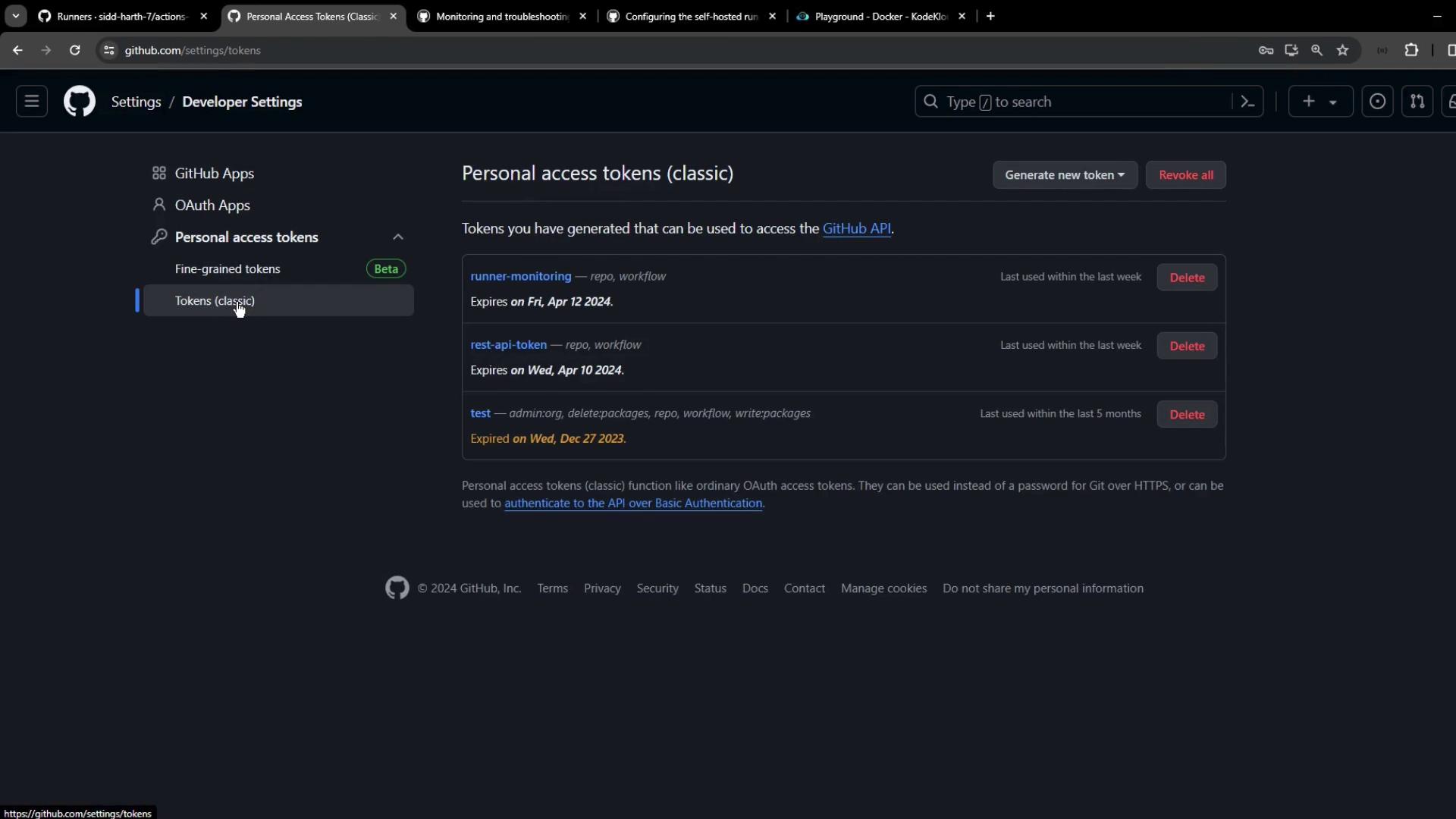The image size is (1456, 819).
Task: Bookmark this page with star icon
Action: (x=1342, y=50)
